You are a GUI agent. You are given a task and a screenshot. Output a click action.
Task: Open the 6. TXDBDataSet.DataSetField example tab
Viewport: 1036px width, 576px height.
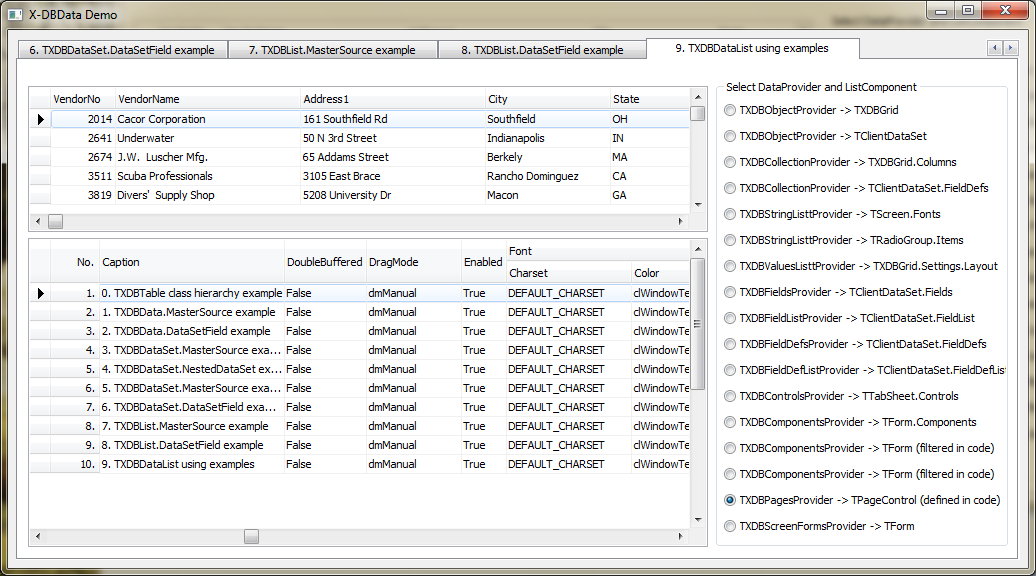tap(121, 50)
